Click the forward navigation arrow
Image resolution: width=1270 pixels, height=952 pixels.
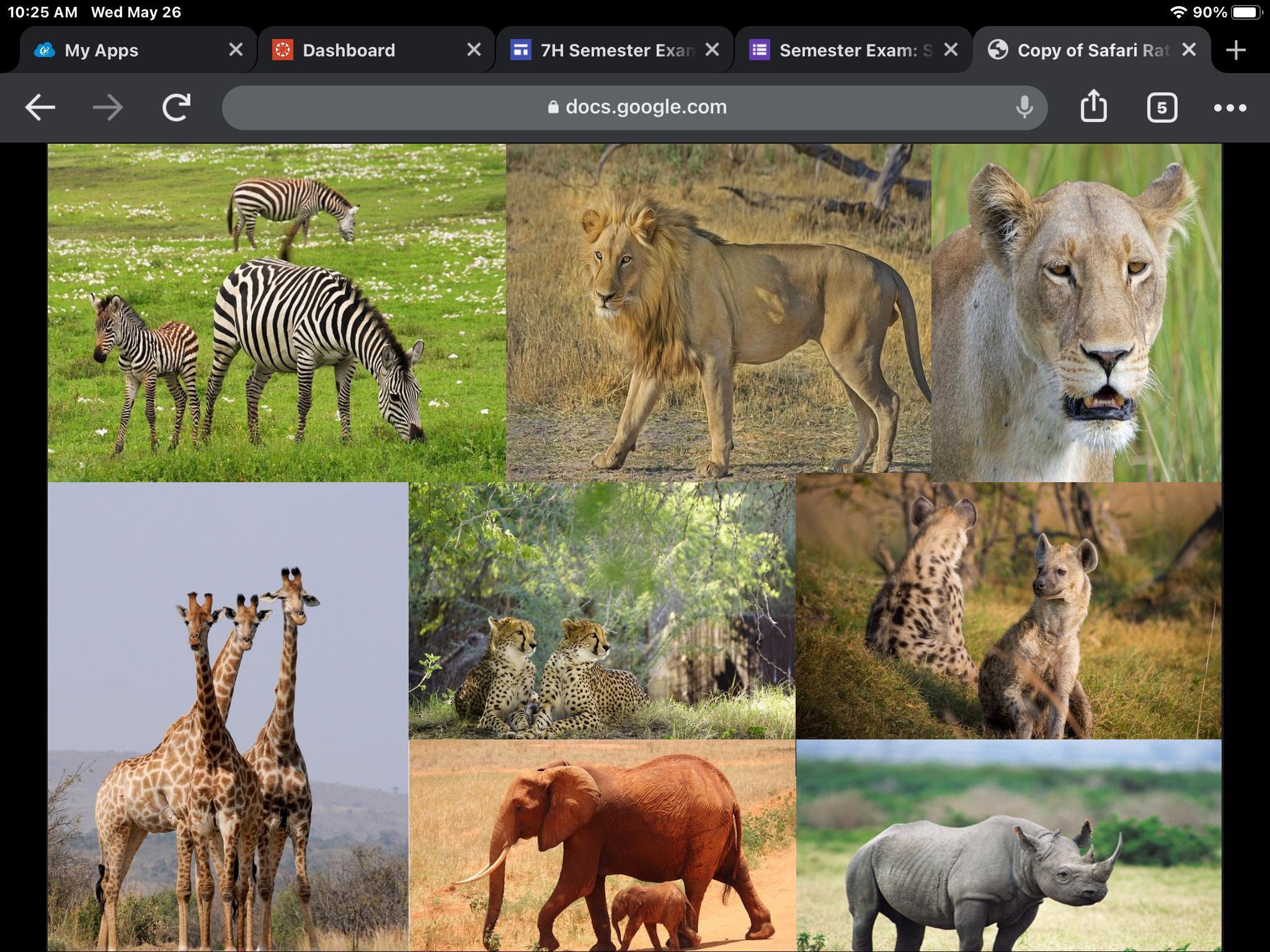(x=108, y=108)
